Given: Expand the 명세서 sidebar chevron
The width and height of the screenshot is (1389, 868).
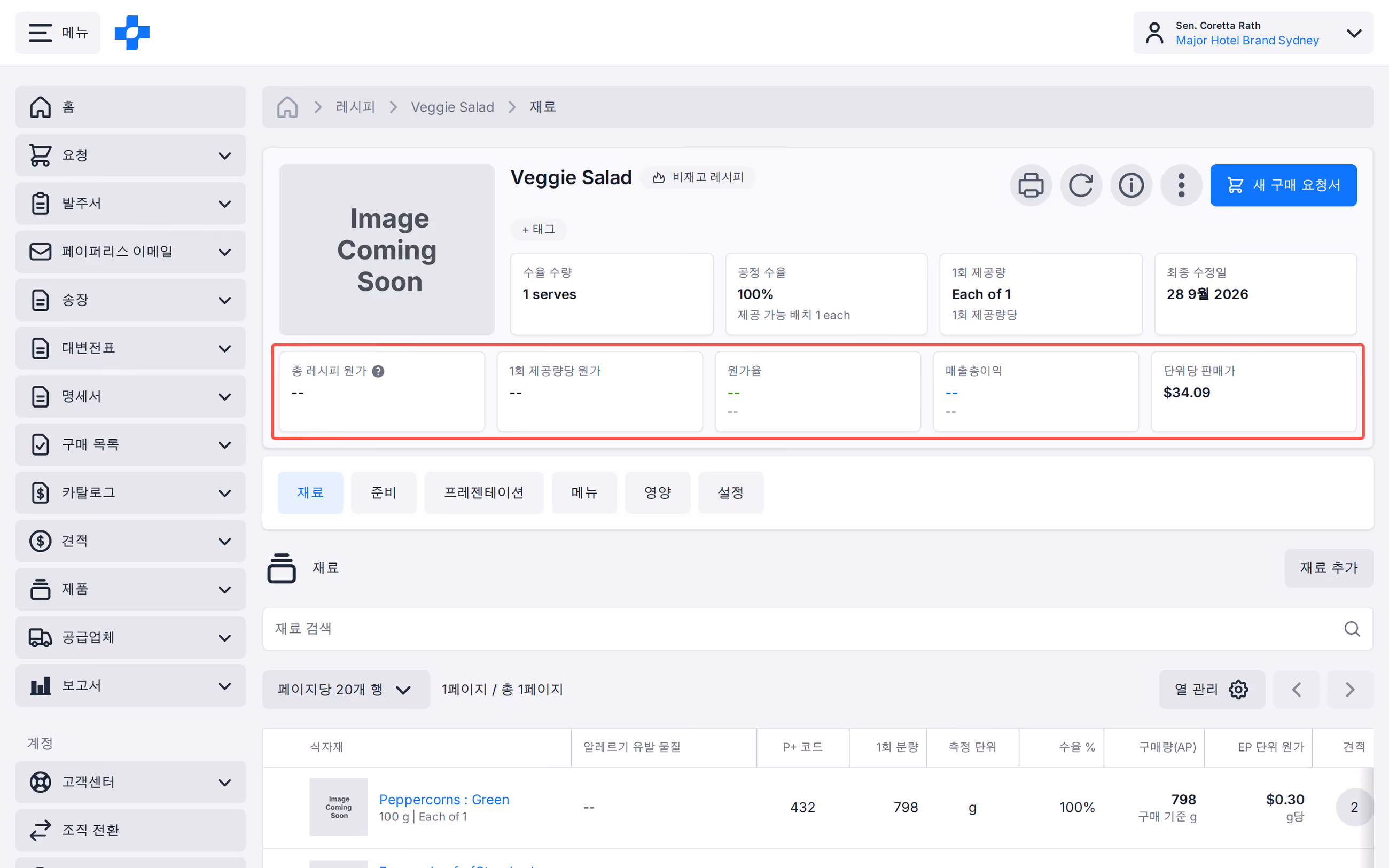Looking at the screenshot, I should pyautogui.click(x=225, y=397).
